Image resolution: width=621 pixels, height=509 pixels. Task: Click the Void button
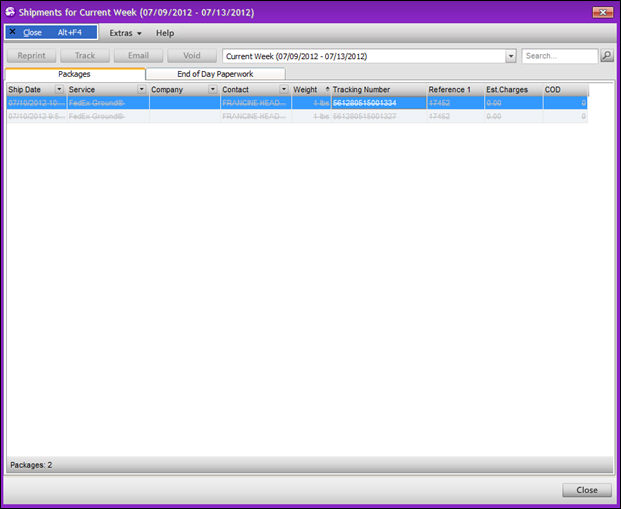pyautogui.click(x=192, y=56)
